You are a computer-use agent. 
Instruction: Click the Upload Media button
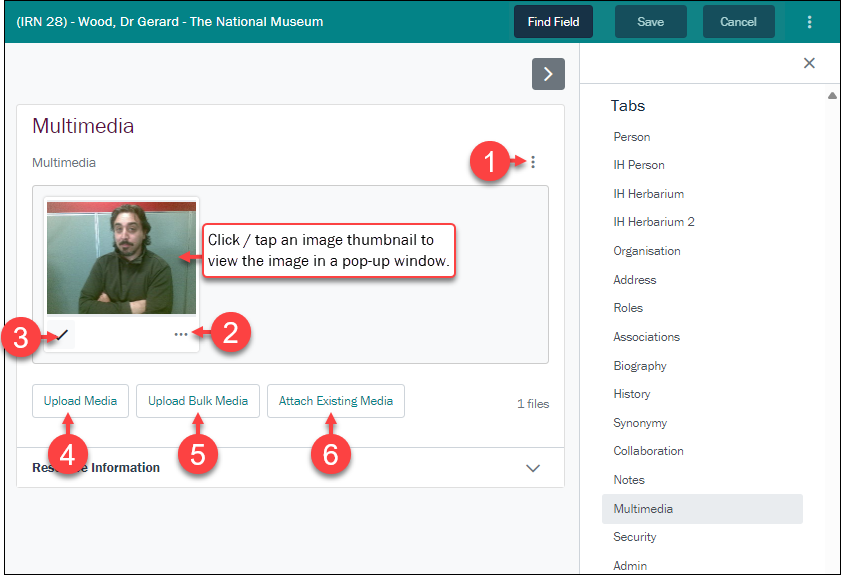(80, 401)
